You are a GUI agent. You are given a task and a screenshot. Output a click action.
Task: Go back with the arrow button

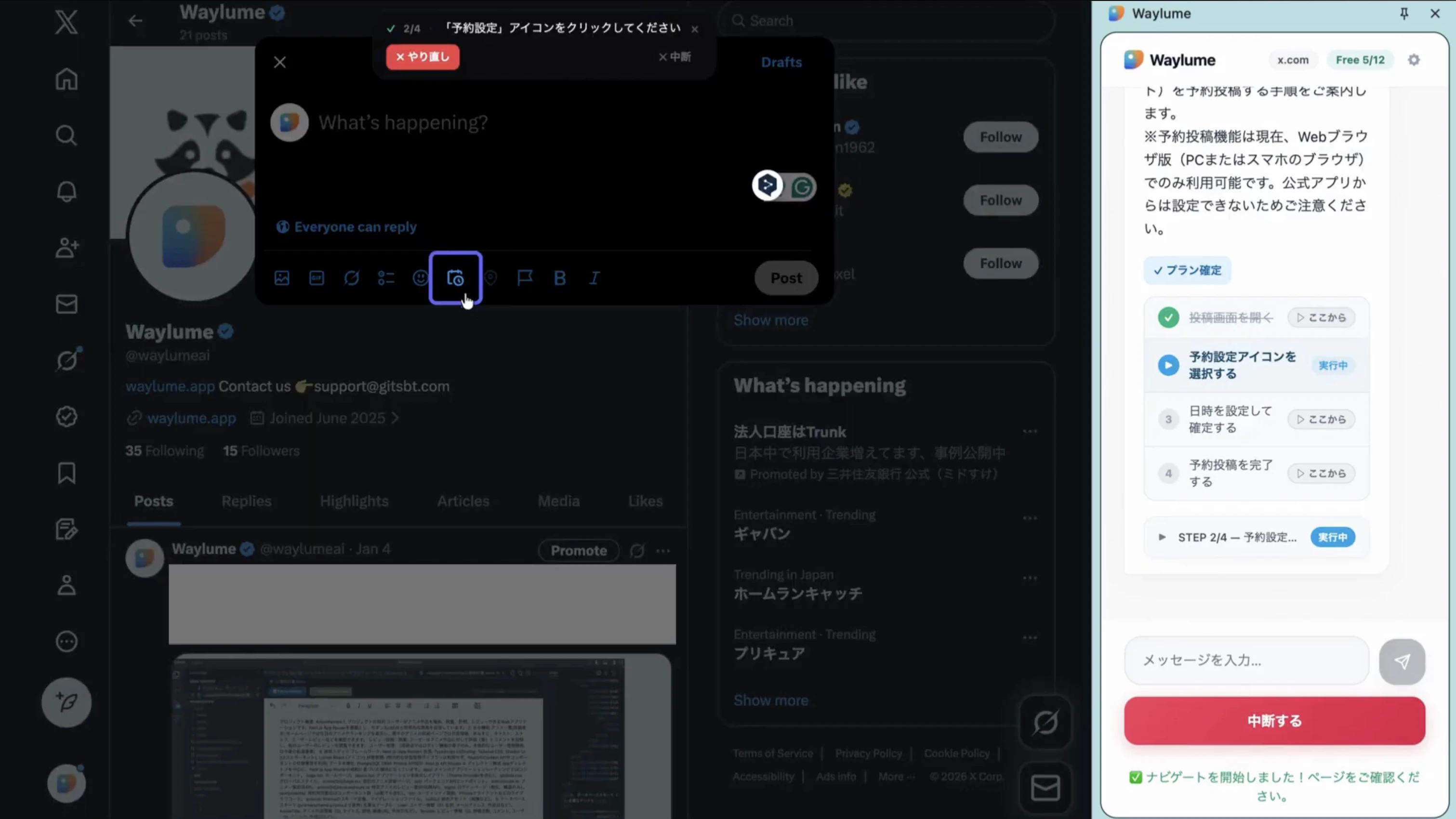tap(135, 21)
